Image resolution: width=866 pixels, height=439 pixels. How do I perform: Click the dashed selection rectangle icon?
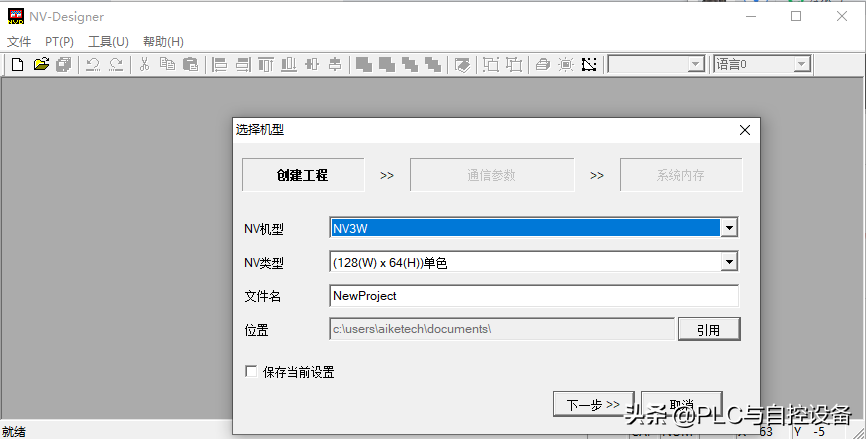coord(589,65)
